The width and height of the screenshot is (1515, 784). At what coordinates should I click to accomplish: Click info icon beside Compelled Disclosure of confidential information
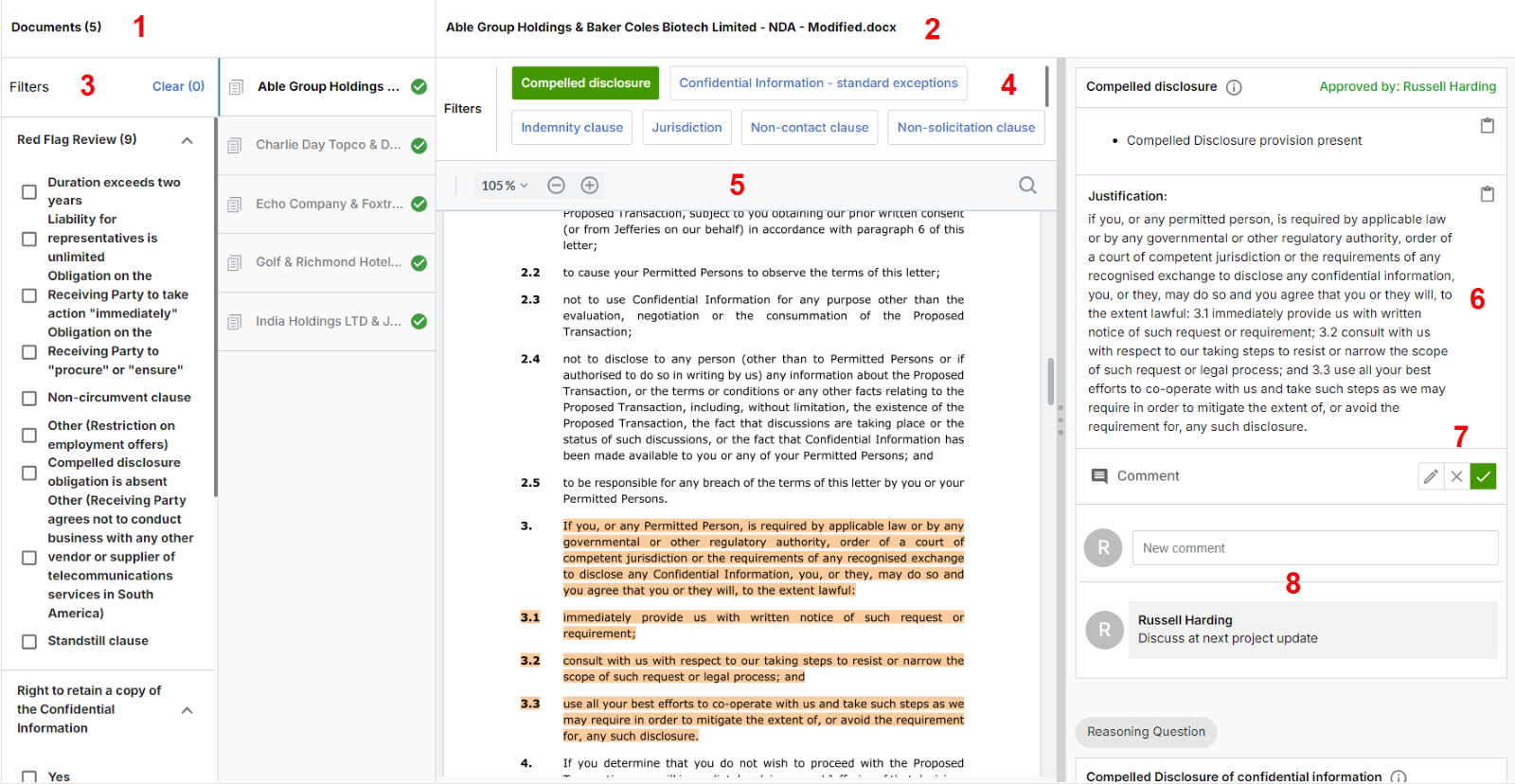[1399, 776]
